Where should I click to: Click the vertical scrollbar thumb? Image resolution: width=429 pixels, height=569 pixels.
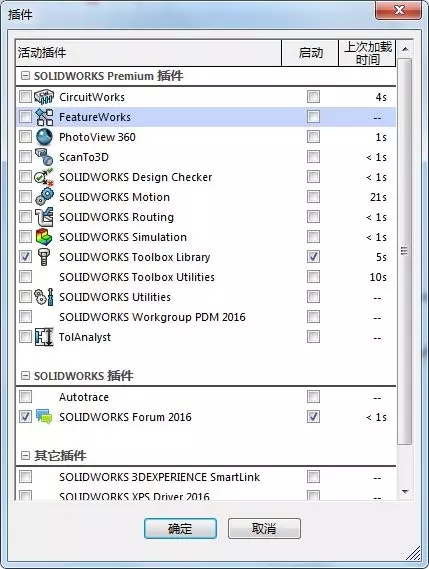(x=405, y=251)
